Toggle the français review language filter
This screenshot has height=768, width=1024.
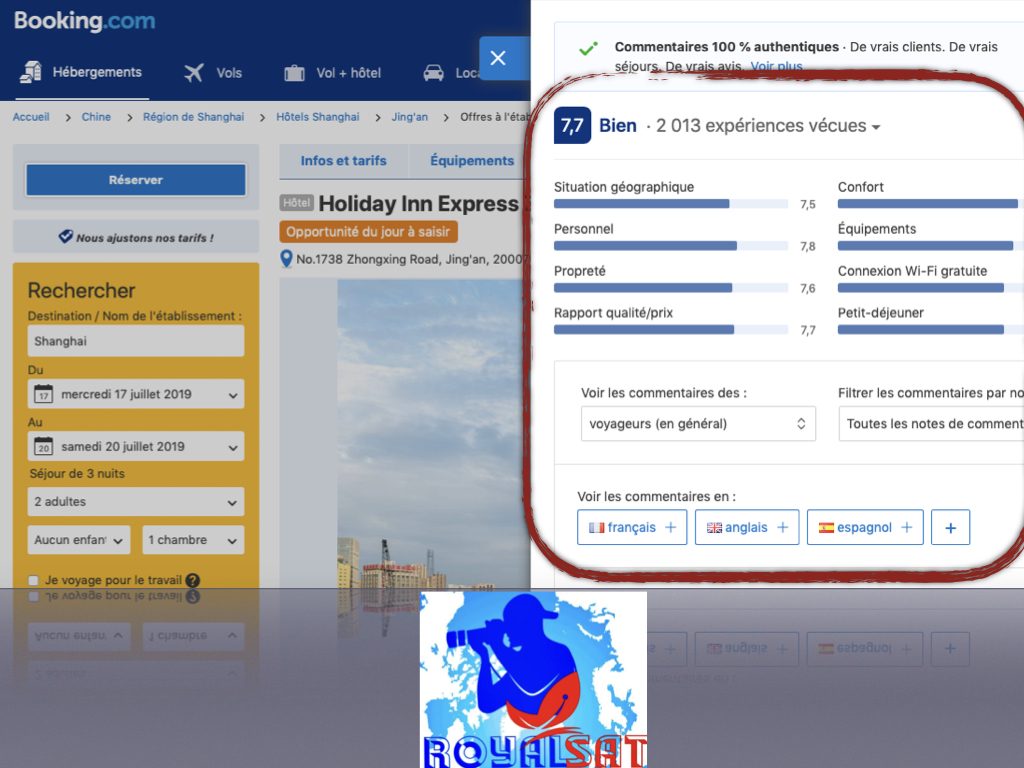coord(632,527)
